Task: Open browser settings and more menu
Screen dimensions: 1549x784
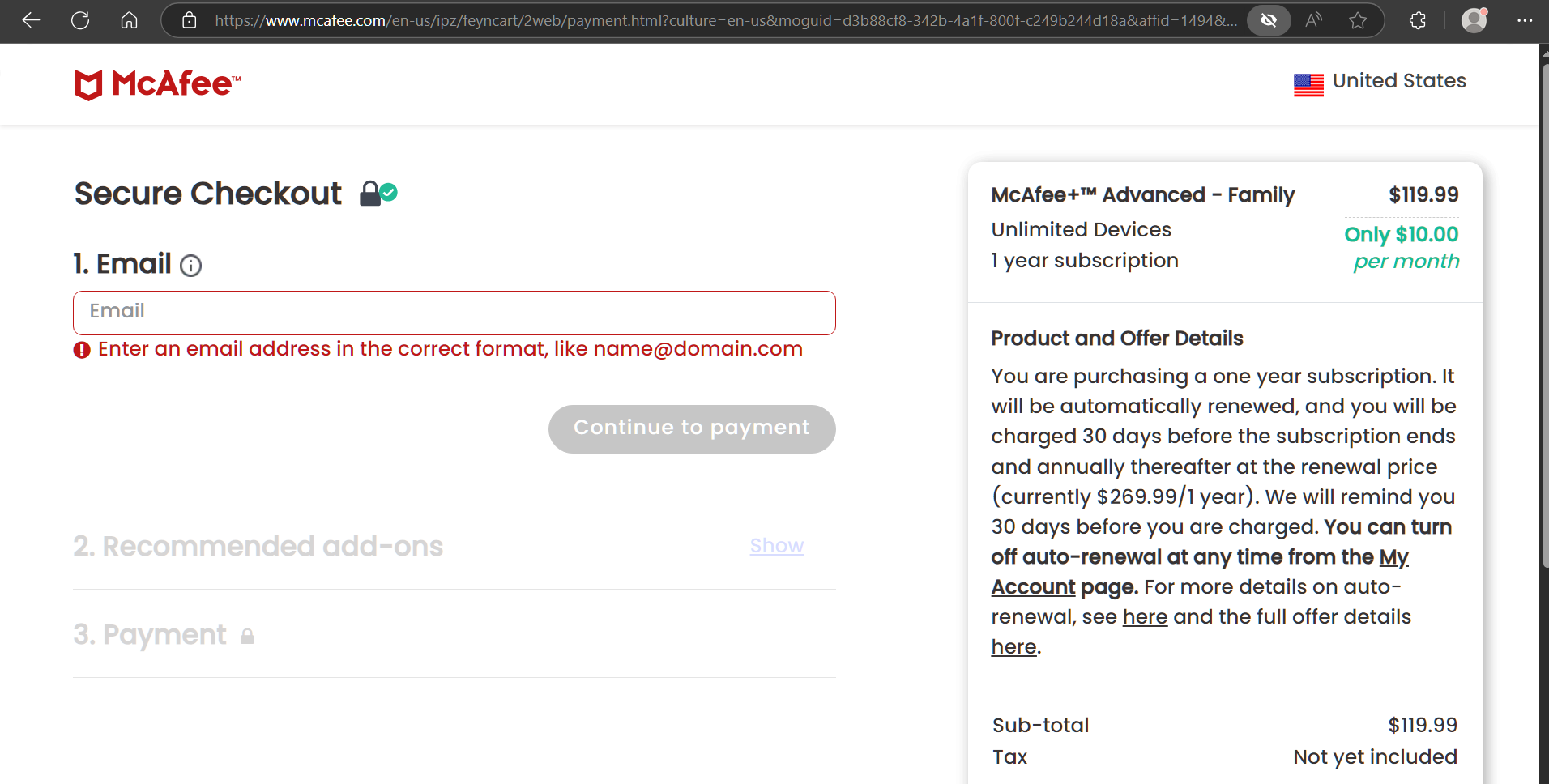Action: click(1524, 20)
